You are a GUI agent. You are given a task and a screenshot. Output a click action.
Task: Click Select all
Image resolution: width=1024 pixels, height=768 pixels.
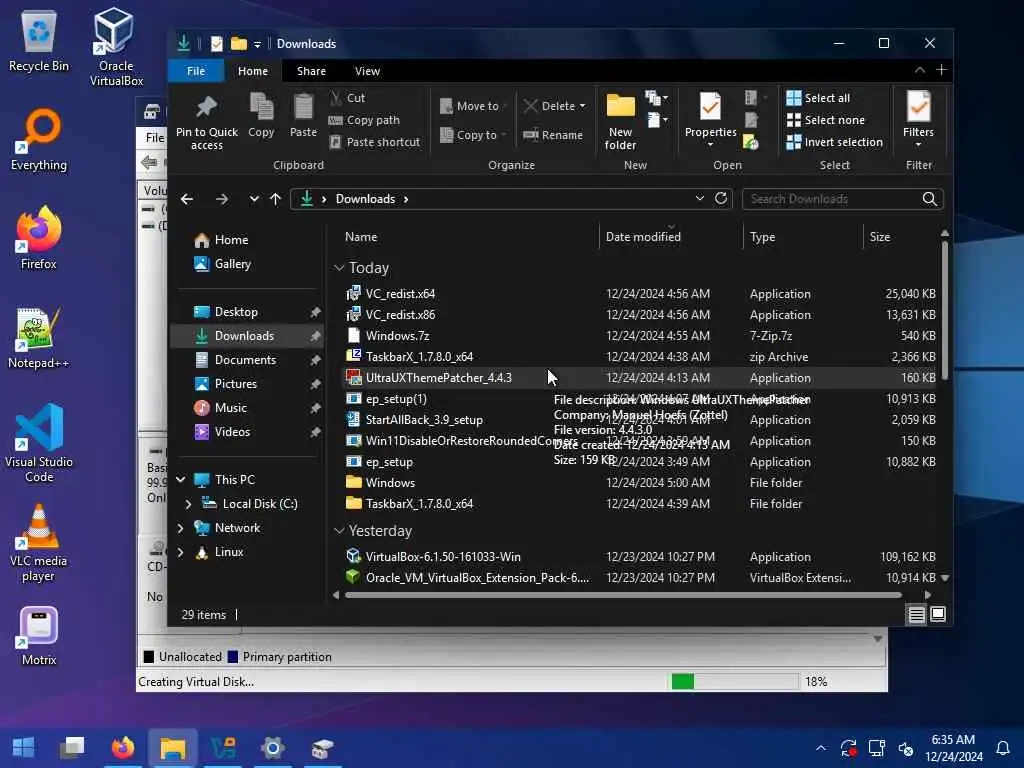click(x=818, y=98)
